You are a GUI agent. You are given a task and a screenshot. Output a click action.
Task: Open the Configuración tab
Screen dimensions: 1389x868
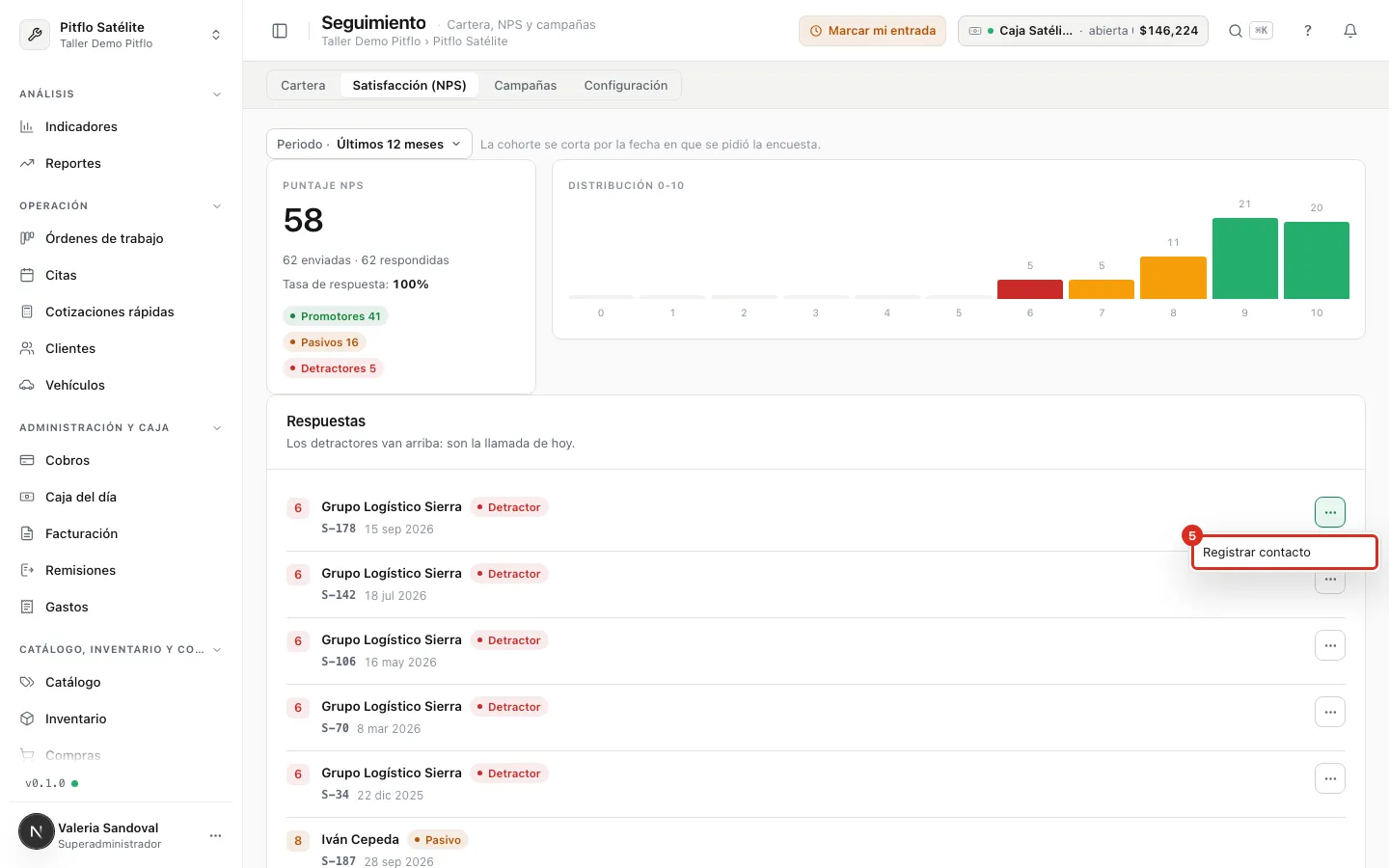coord(625,85)
